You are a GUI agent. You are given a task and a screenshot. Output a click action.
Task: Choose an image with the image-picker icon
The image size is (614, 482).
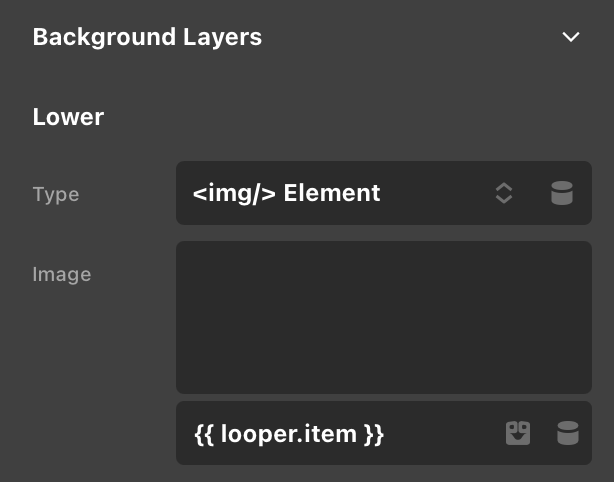coord(517,434)
